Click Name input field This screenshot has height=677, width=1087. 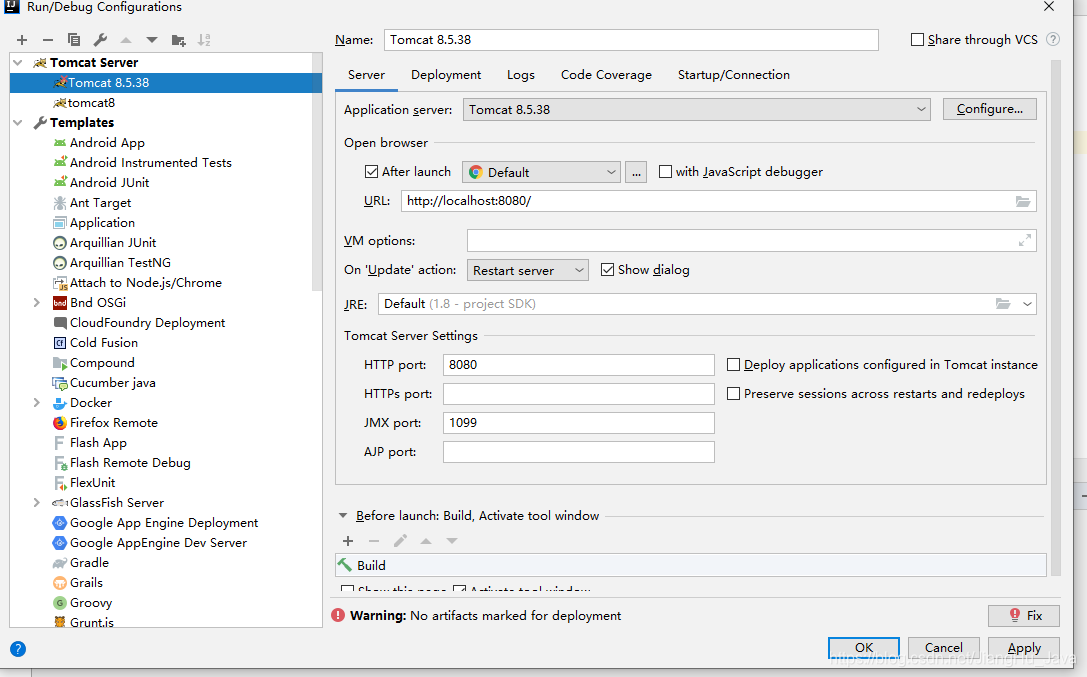click(632, 39)
